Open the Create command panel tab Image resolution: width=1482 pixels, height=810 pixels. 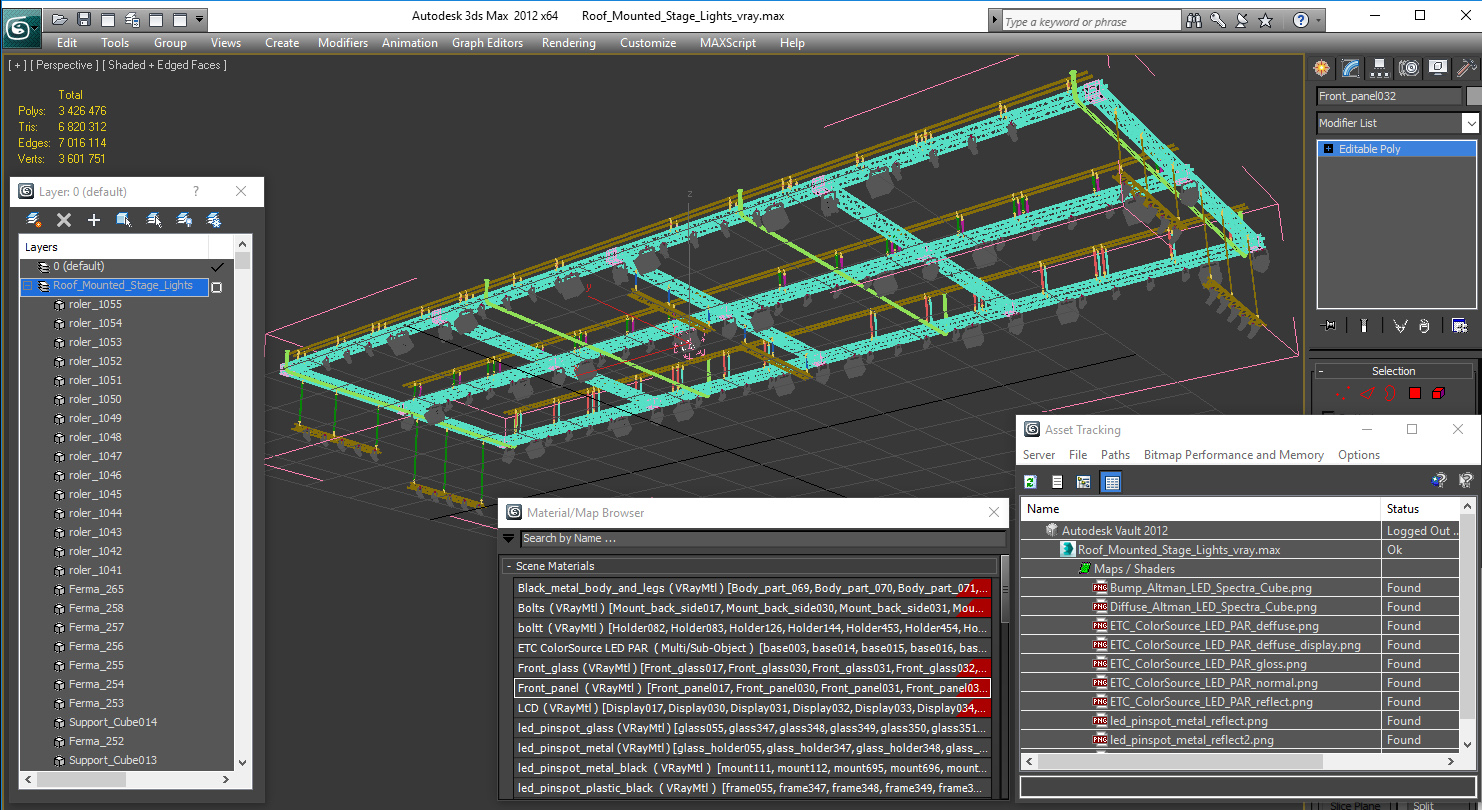(1322, 68)
